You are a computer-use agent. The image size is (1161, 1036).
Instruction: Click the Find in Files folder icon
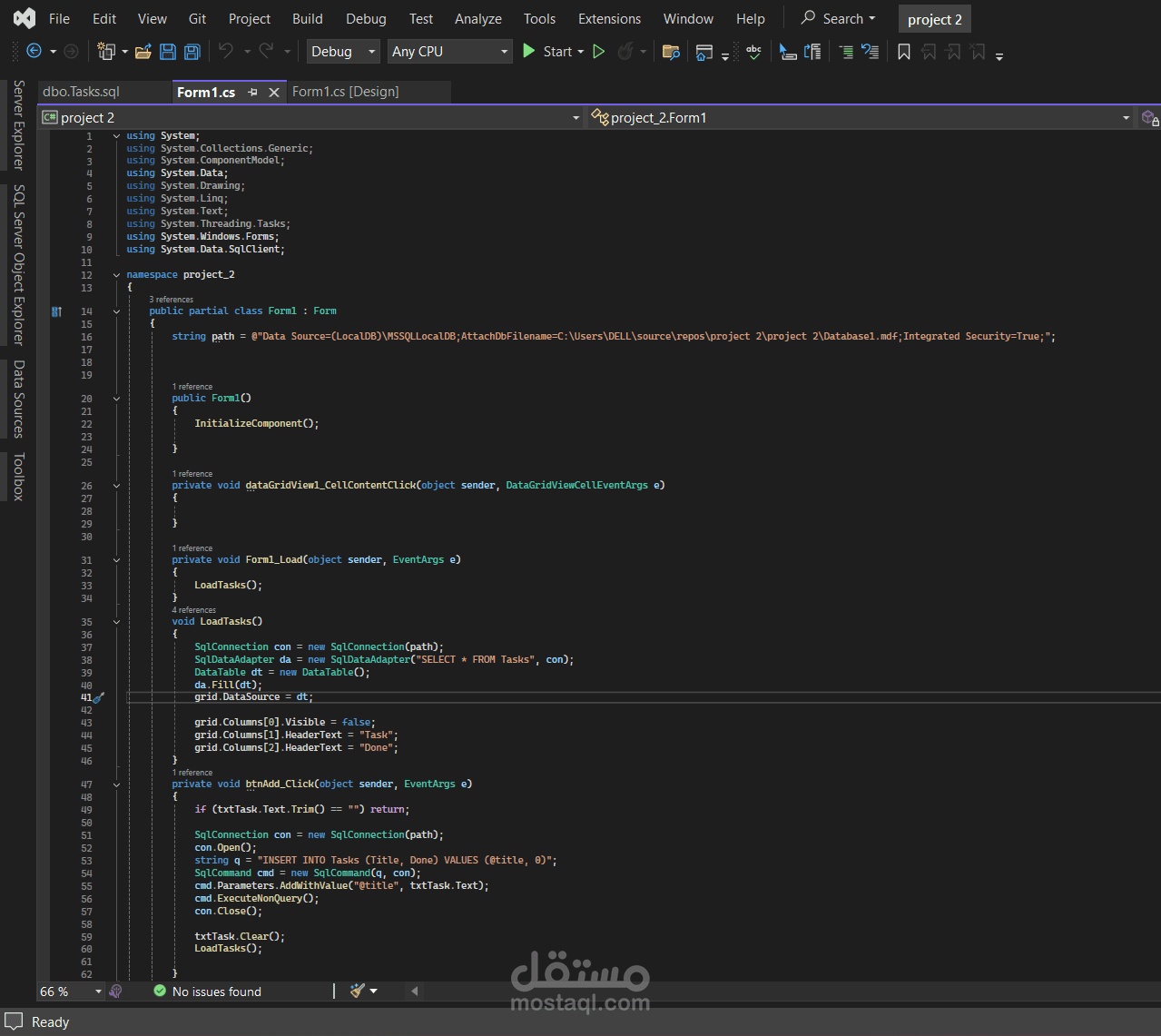(671, 52)
